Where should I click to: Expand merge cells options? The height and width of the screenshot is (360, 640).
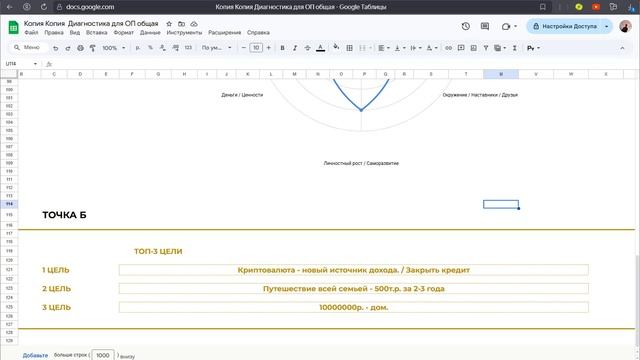[x=371, y=48]
